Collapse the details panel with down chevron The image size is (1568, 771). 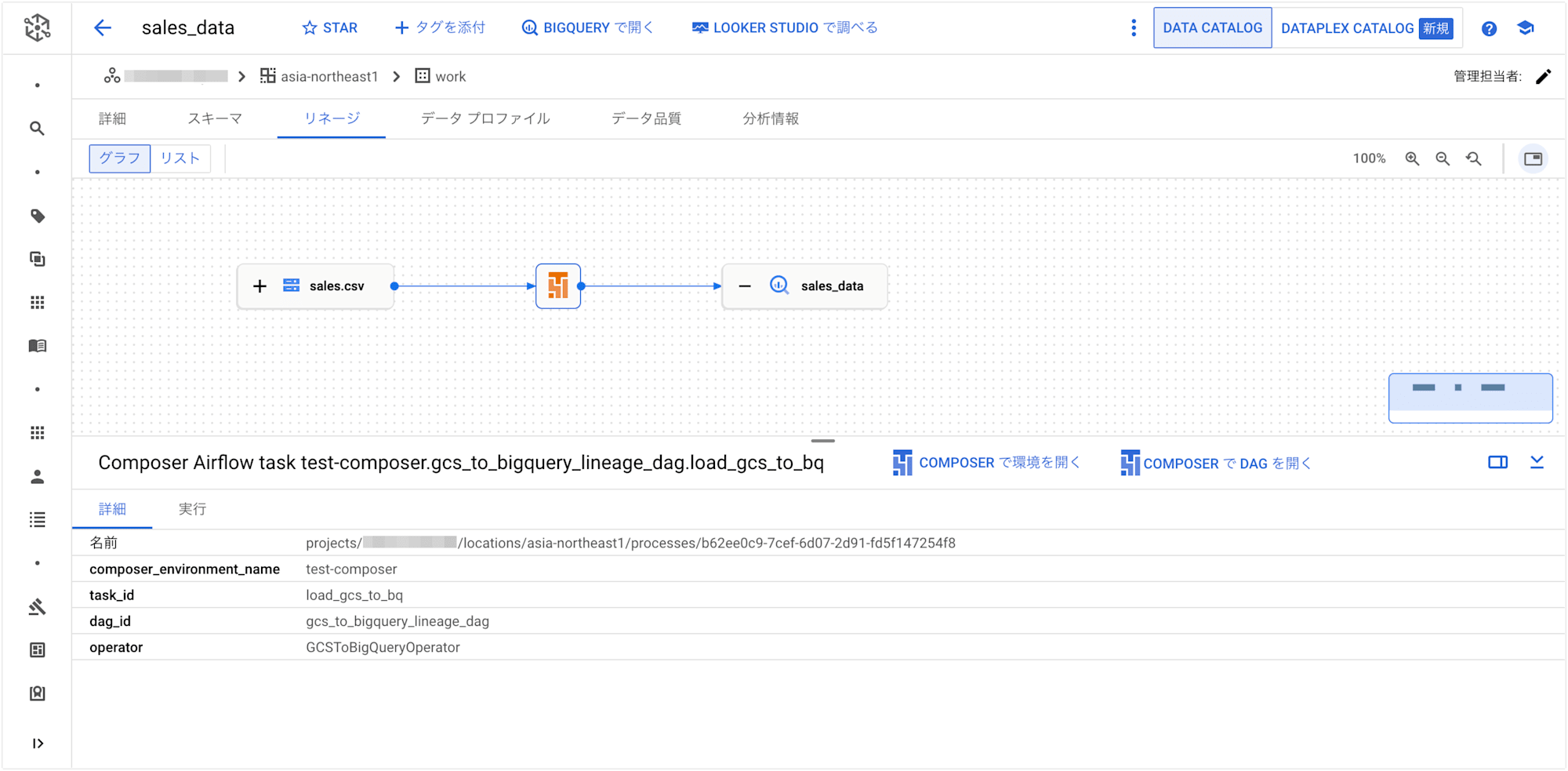coord(1537,462)
